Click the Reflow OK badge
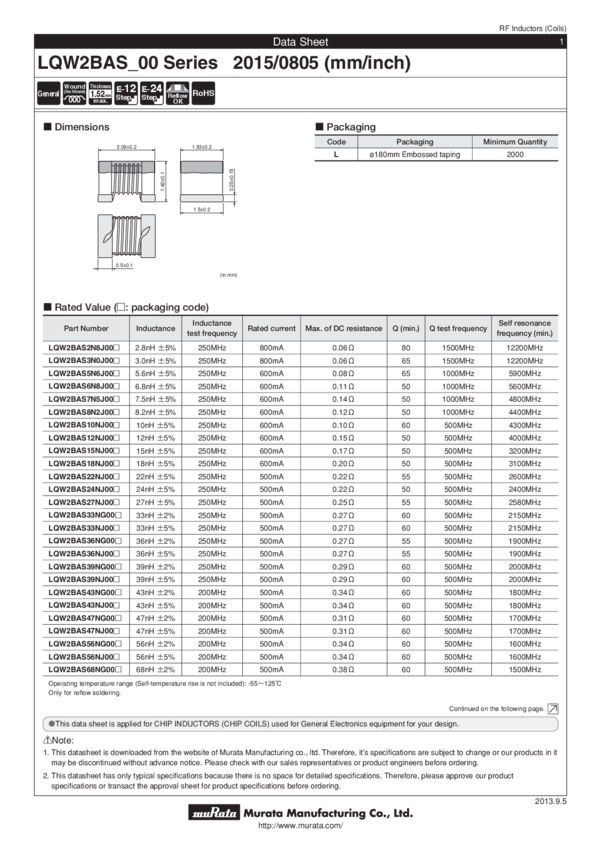 (177, 93)
